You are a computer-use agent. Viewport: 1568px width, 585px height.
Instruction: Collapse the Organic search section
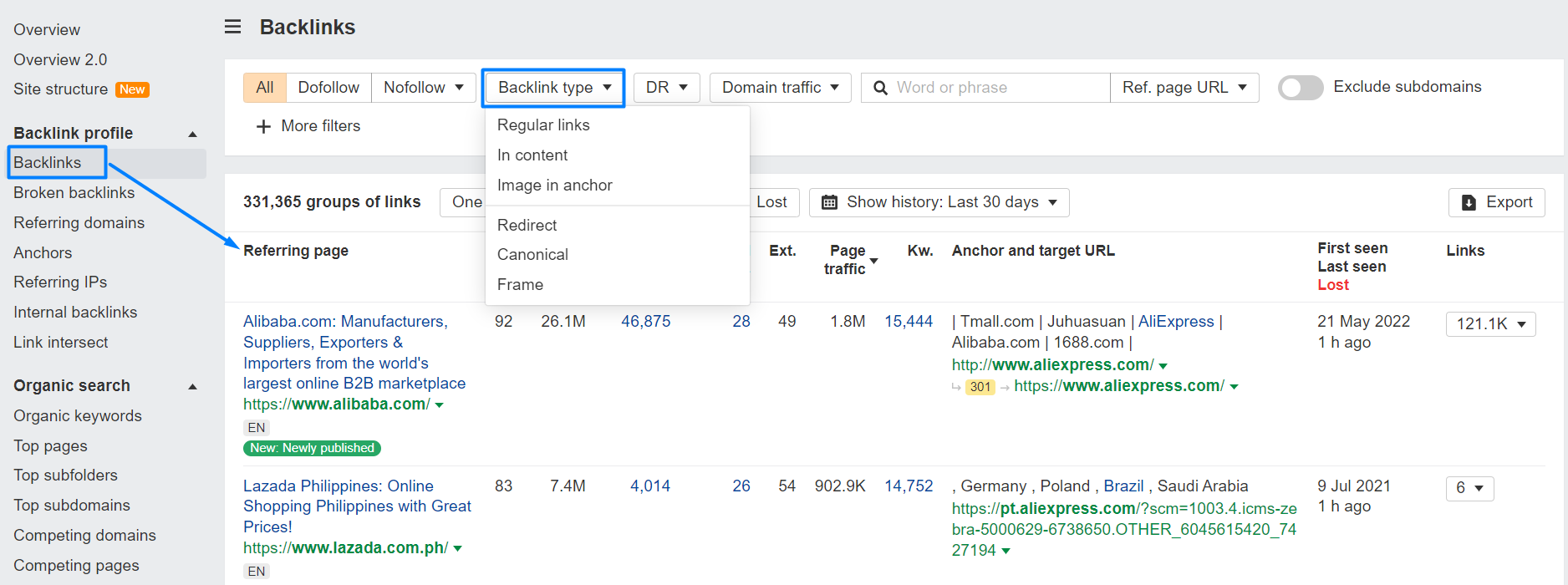(x=193, y=386)
